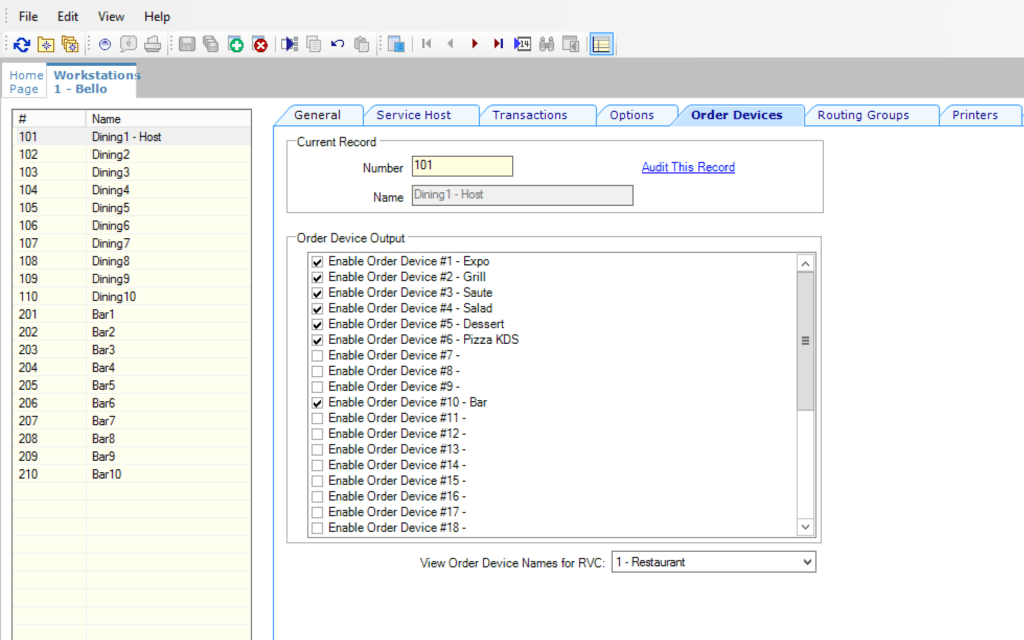Check Enable Order Device #7 box
This screenshot has height=640, width=1024.
pyautogui.click(x=317, y=356)
